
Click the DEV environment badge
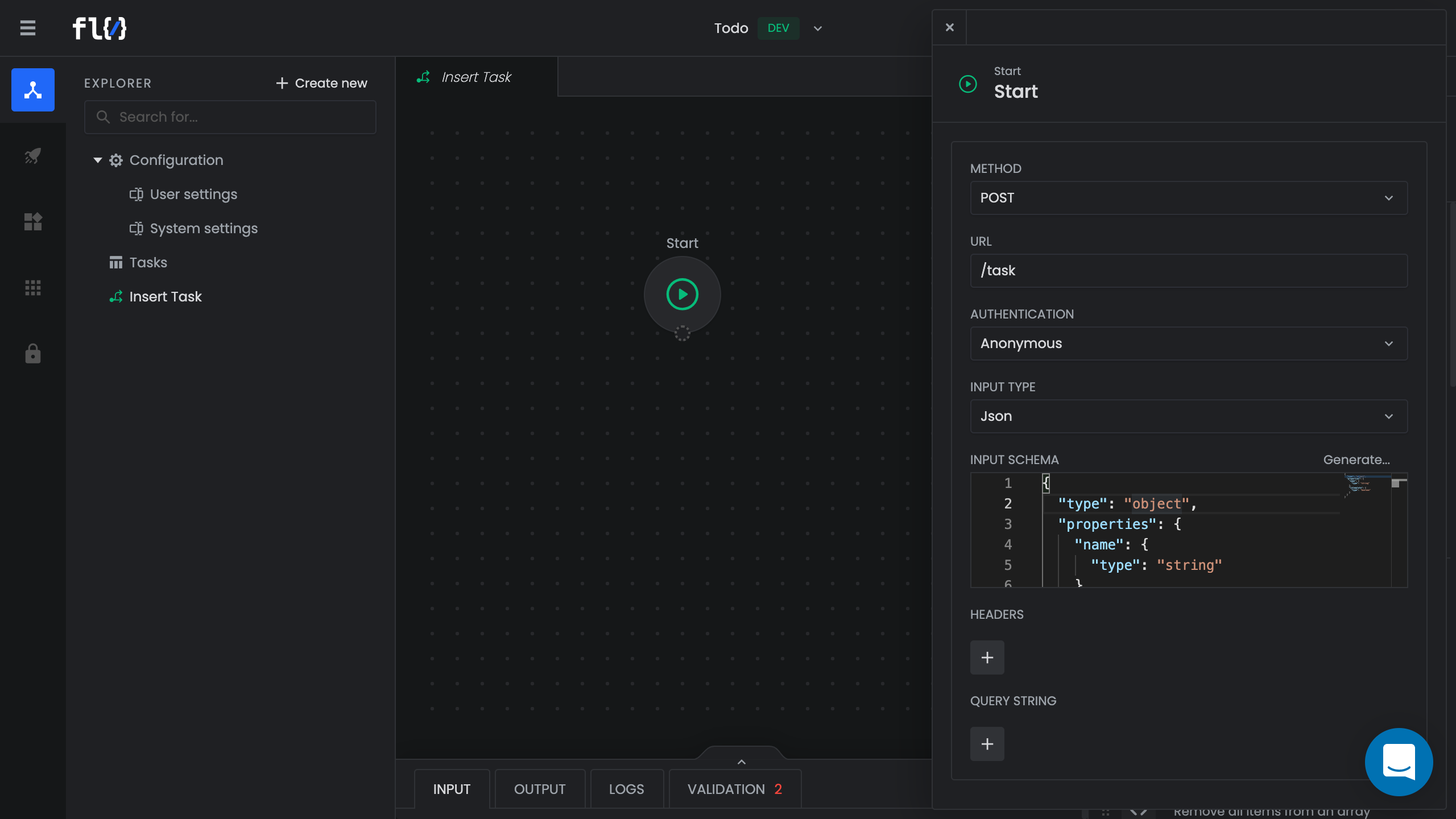778,28
